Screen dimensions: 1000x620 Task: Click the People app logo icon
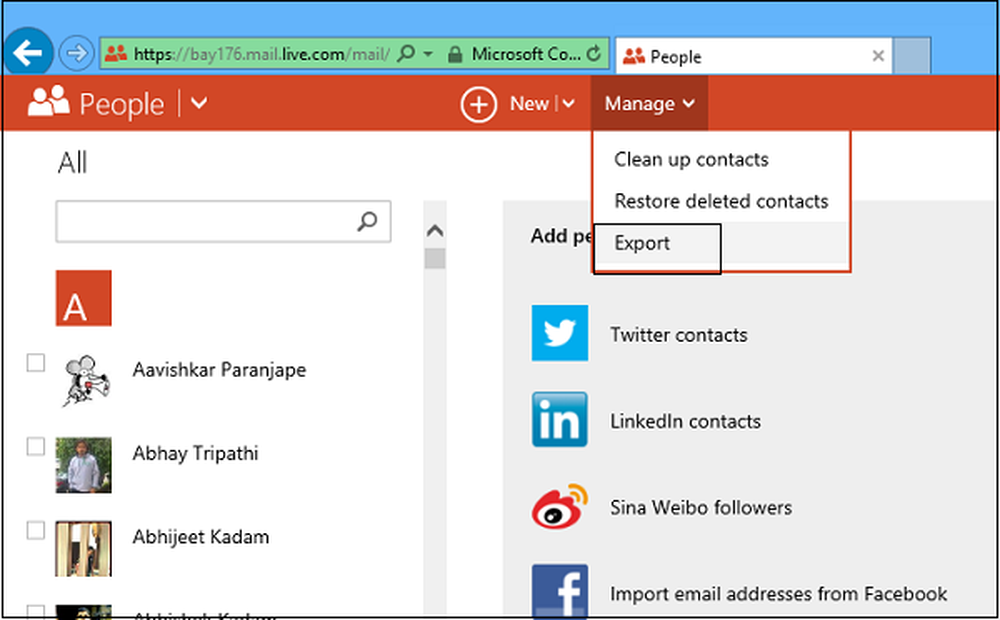(x=48, y=101)
